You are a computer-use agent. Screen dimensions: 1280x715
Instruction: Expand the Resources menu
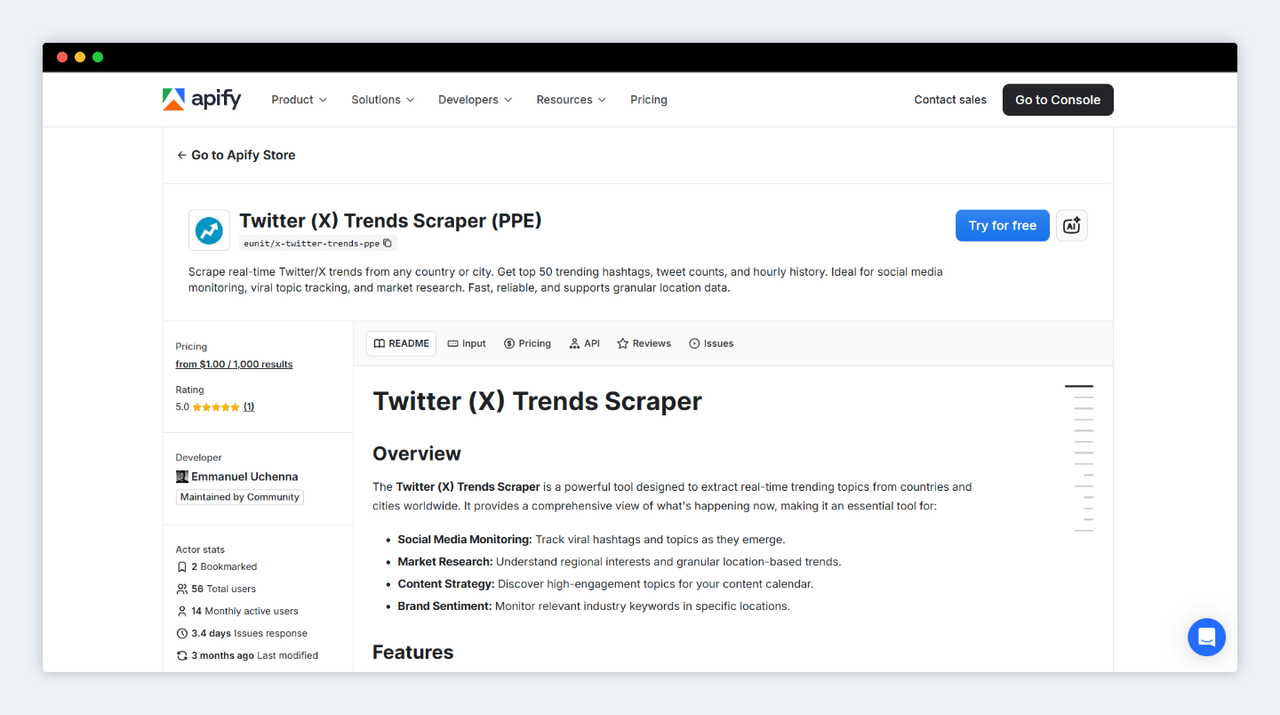pyautogui.click(x=571, y=100)
